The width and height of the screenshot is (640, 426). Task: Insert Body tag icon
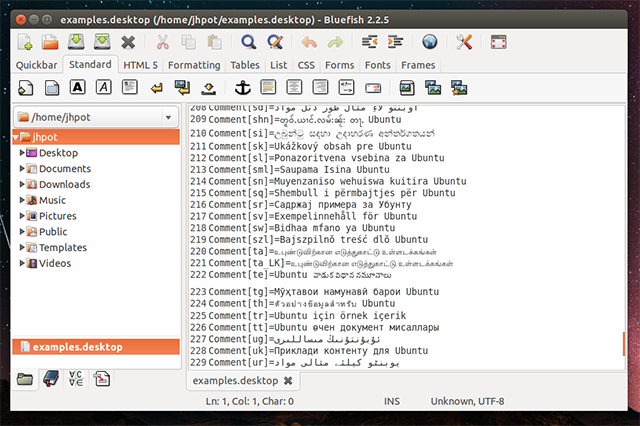point(52,88)
